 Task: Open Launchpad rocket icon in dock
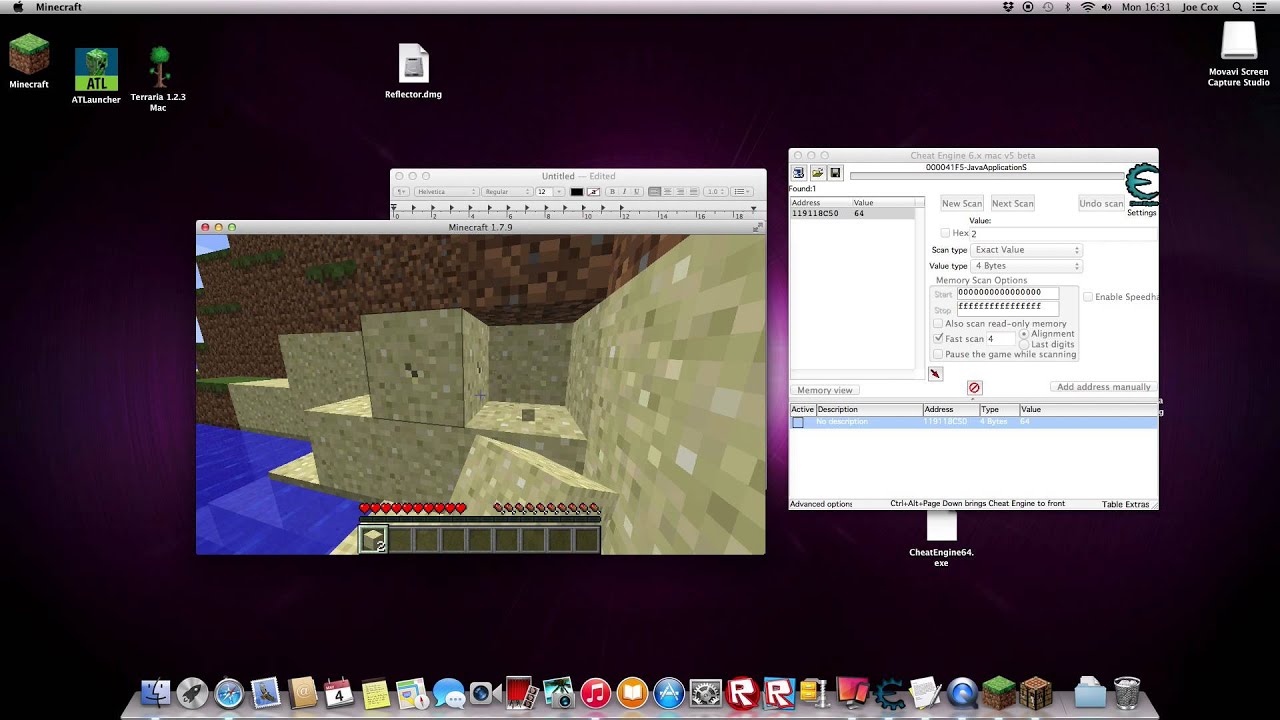(x=192, y=693)
